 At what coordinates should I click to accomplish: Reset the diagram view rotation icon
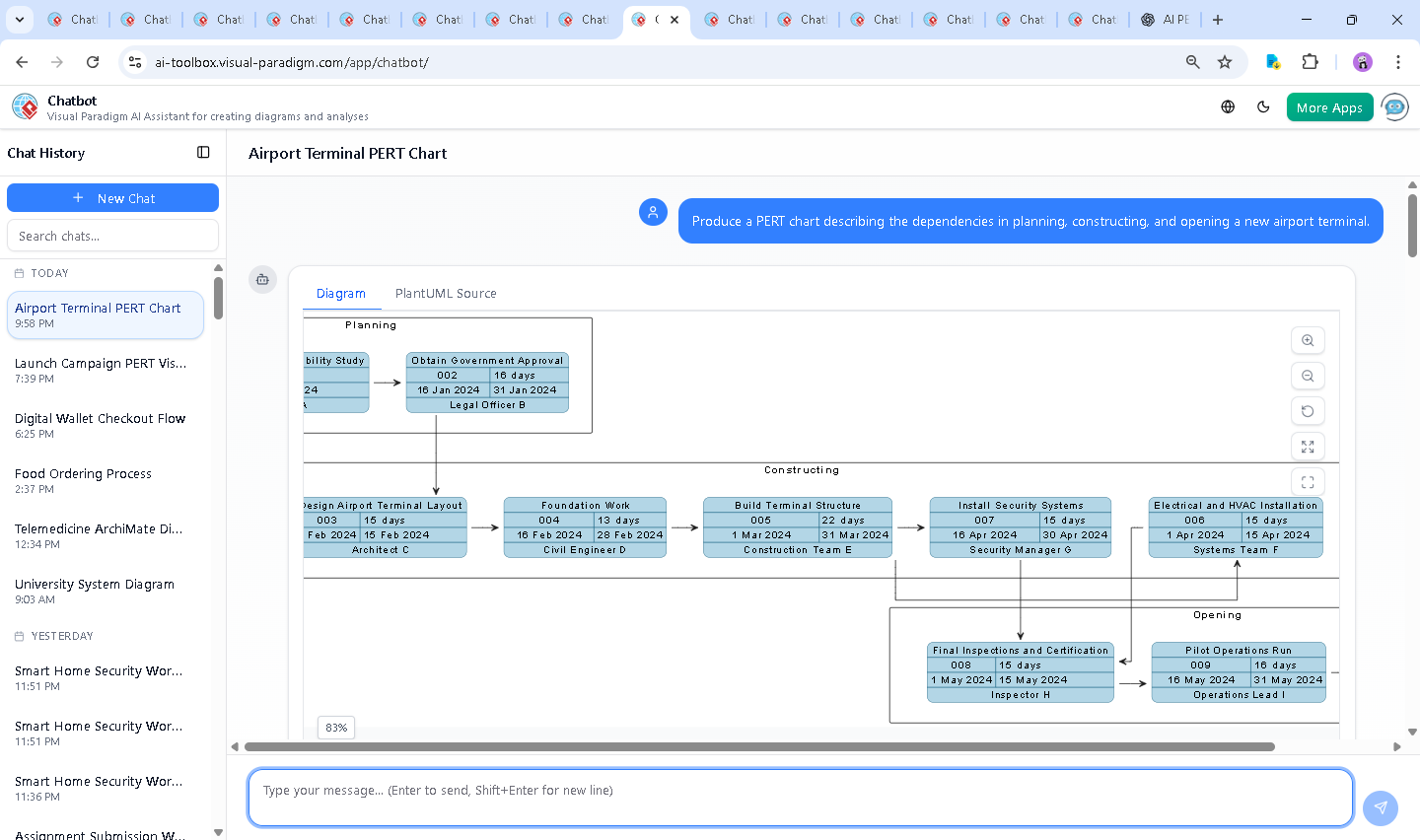pyautogui.click(x=1308, y=411)
